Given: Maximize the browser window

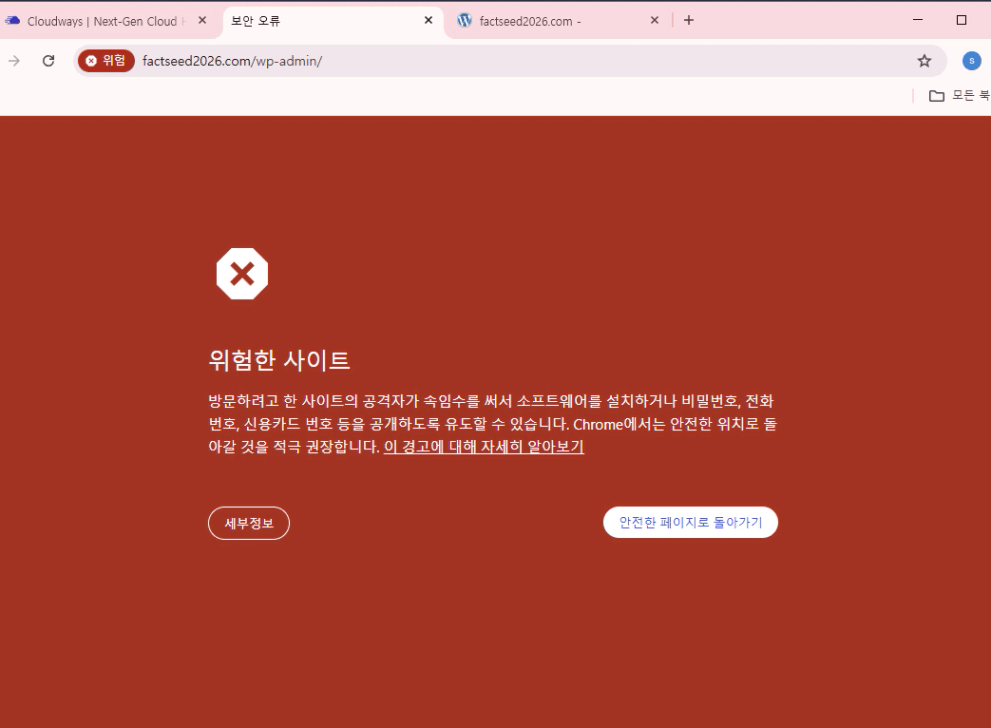Looking at the screenshot, I should click(x=961, y=20).
